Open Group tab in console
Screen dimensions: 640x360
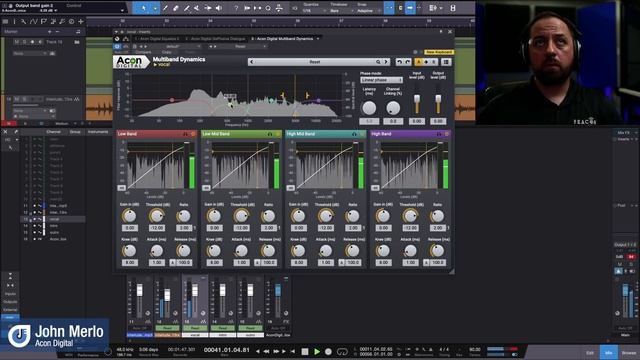click(75, 132)
